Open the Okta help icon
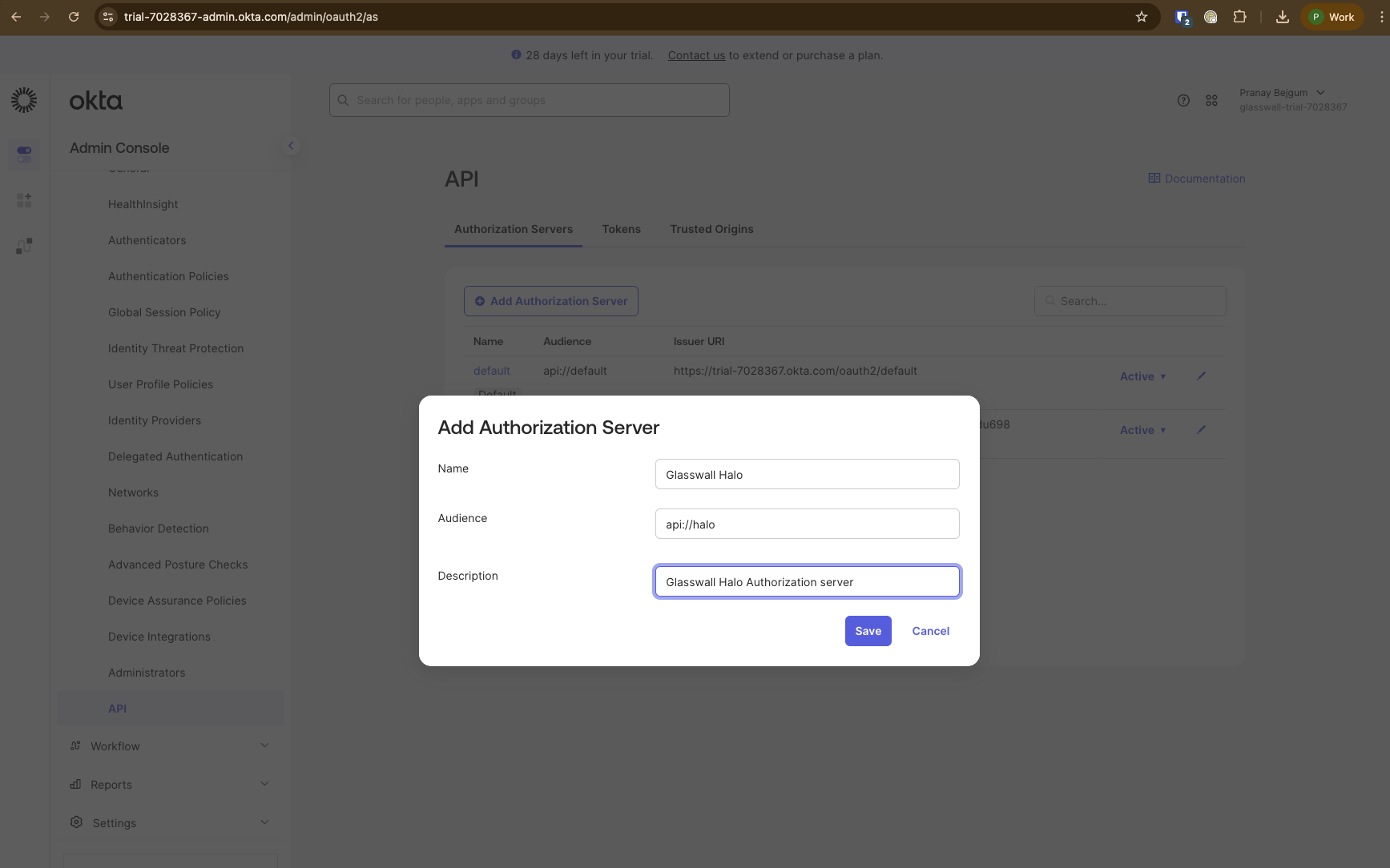 pyautogui.click(x=1183, y=100)
